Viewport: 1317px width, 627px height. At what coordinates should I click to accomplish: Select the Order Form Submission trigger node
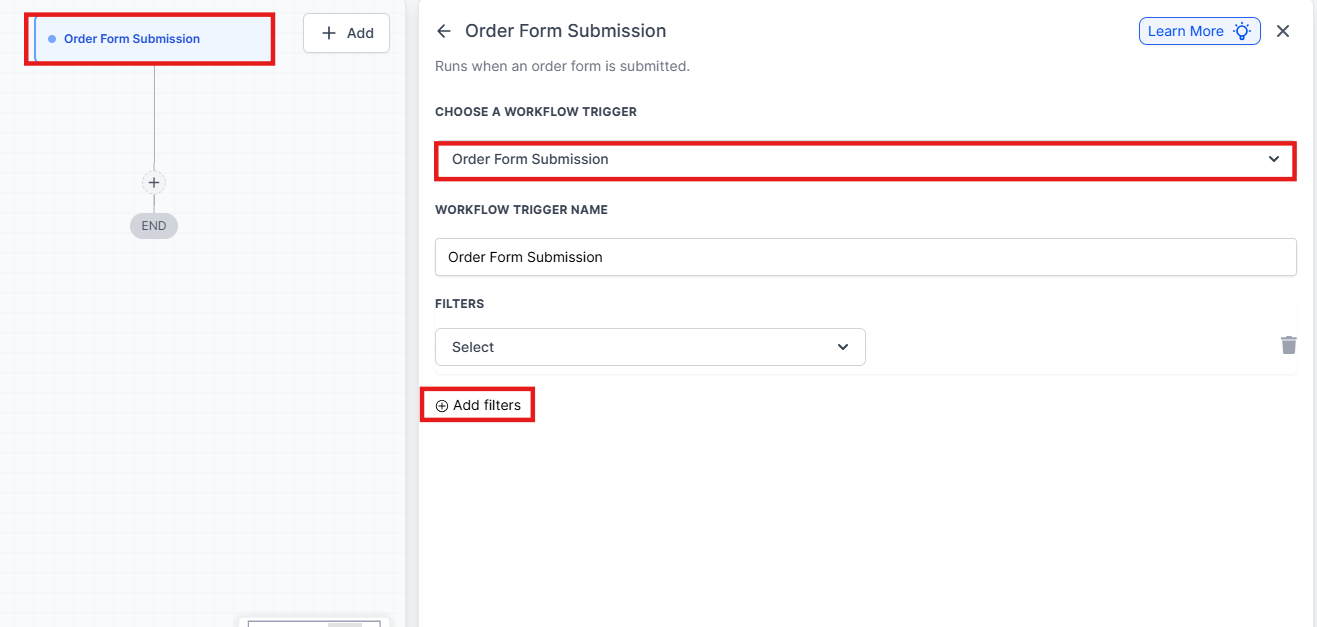tap(132, 39)
